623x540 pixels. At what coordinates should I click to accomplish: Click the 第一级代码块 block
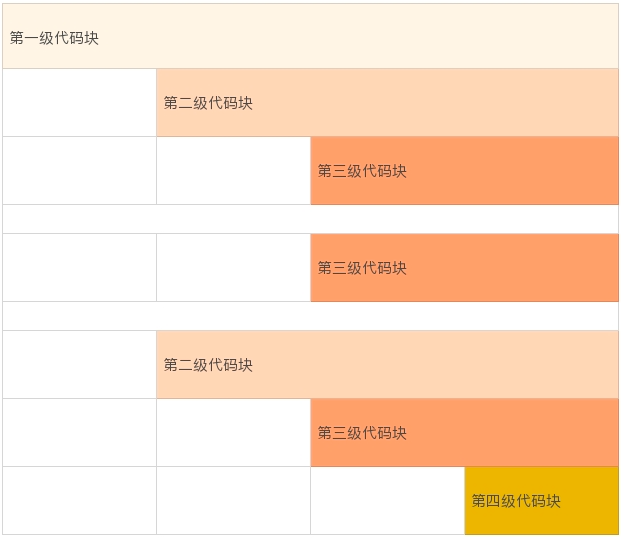310,36
